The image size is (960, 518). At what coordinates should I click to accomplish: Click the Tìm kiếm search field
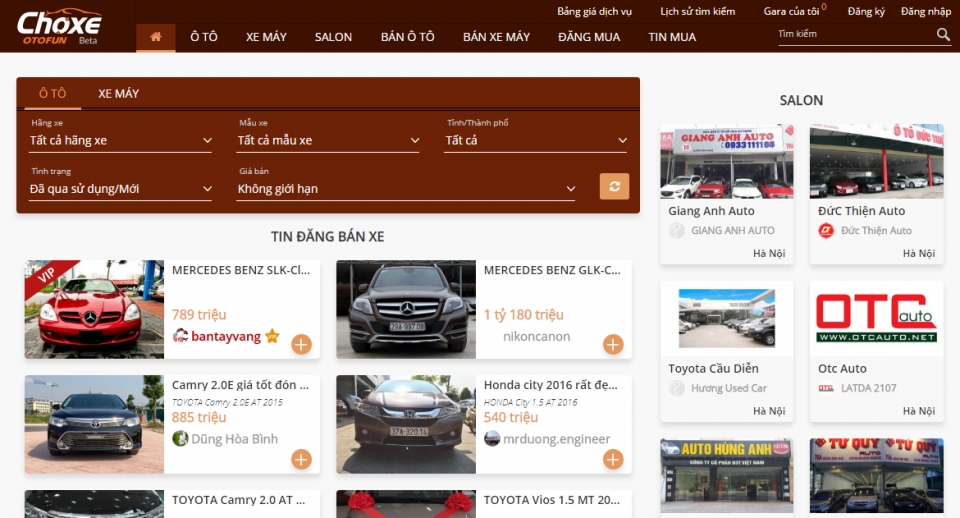coord(855,34)
